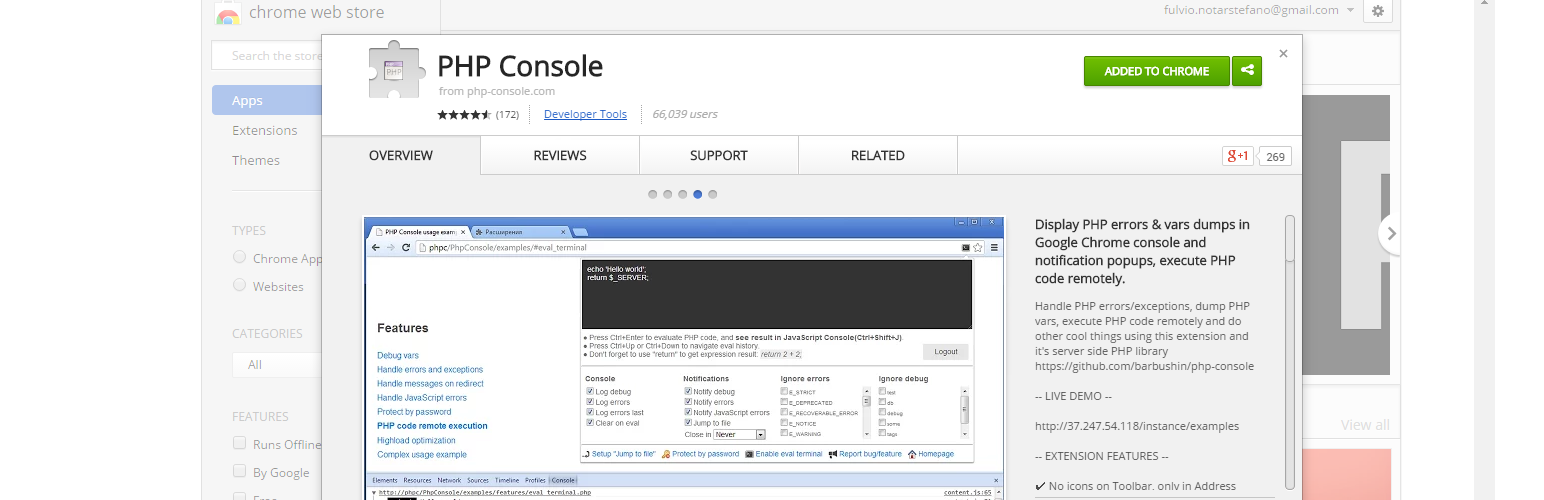Viewport: 1544px width, 500px height.
Task: Click the green share icon button
Action: [1247, 71]
